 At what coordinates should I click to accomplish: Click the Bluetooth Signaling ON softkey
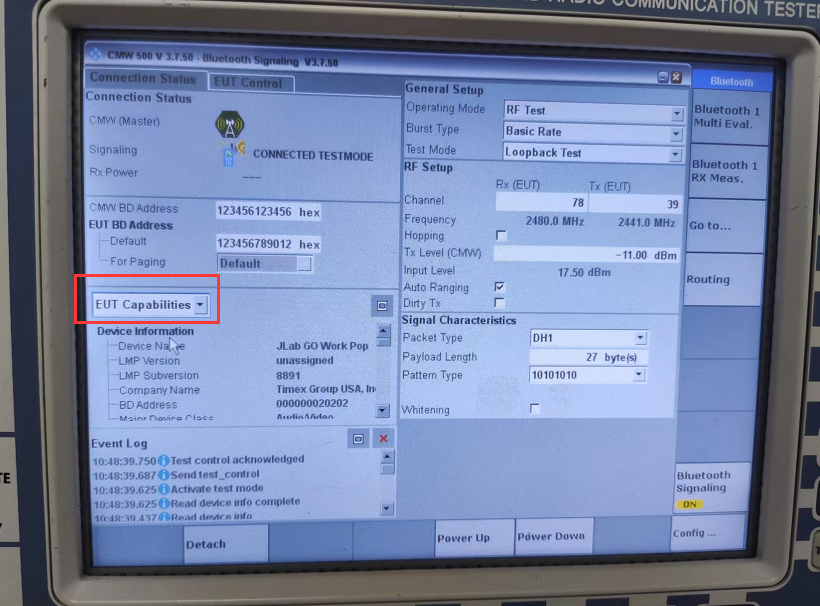click(711, 488)
